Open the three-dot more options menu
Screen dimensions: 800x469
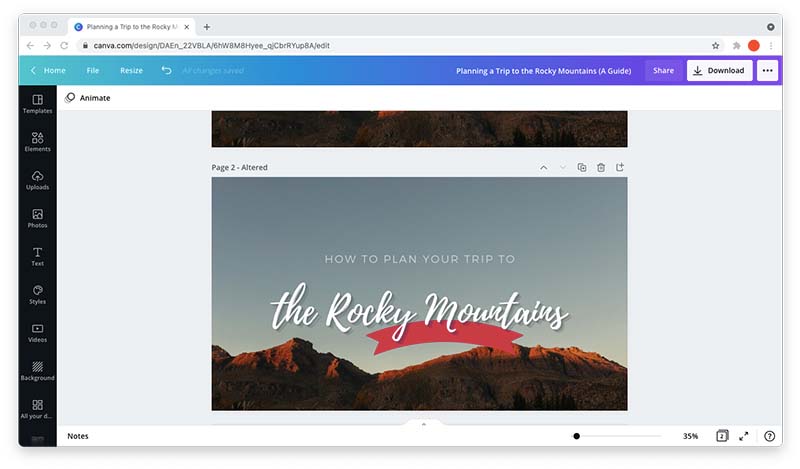point(767,70)
